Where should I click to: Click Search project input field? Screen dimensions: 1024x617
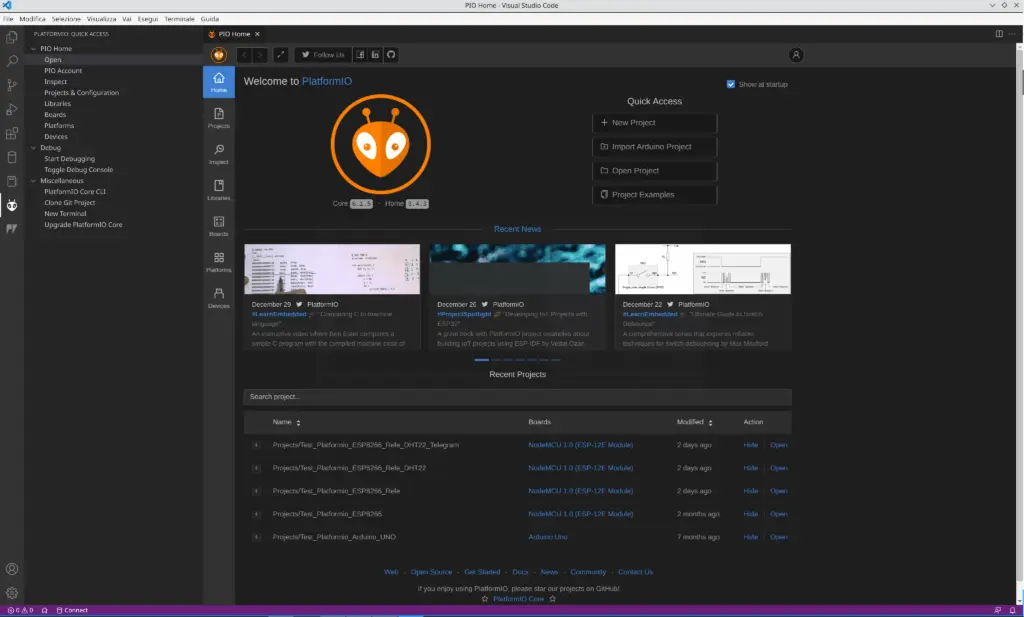(517, 397)
